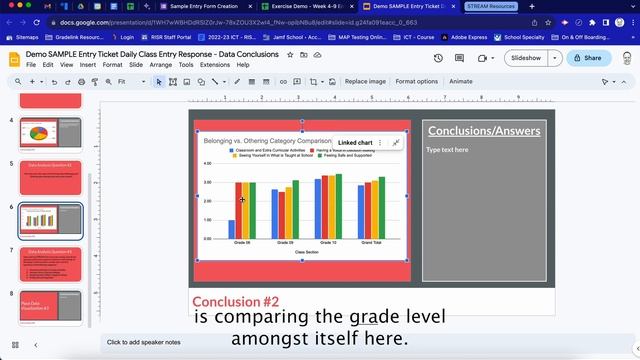The width and height of the screenshot is (640, 360).
Task: Click the zoom magnifier tool
Action: [109, 82]
